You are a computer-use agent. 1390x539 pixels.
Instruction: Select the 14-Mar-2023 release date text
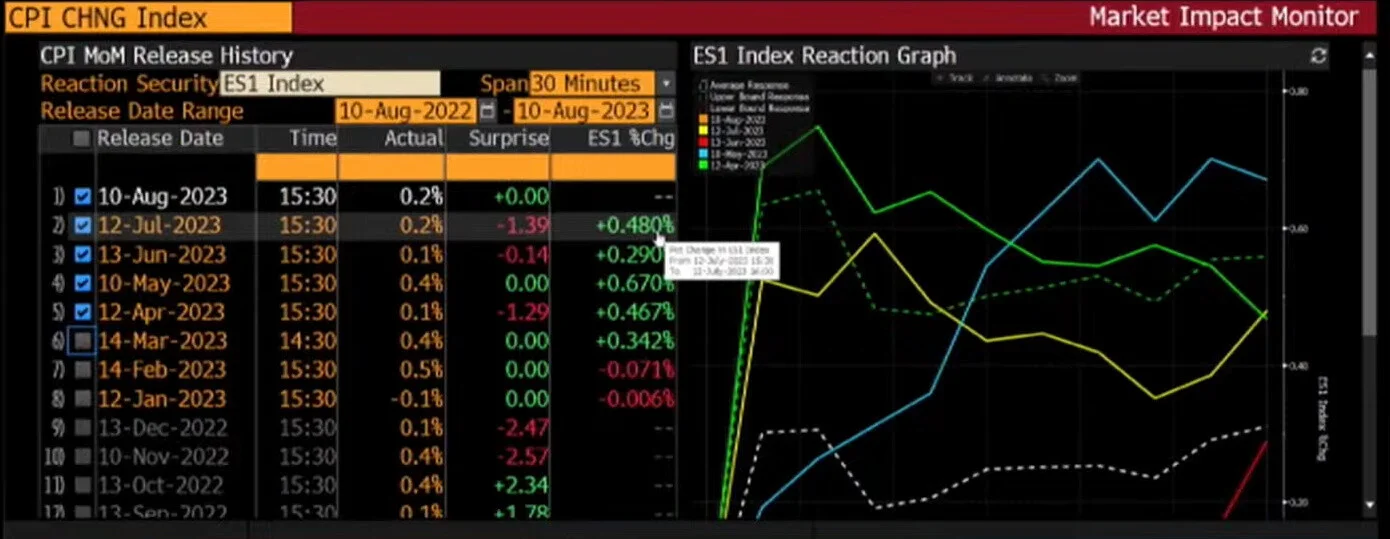click(163, 341)
